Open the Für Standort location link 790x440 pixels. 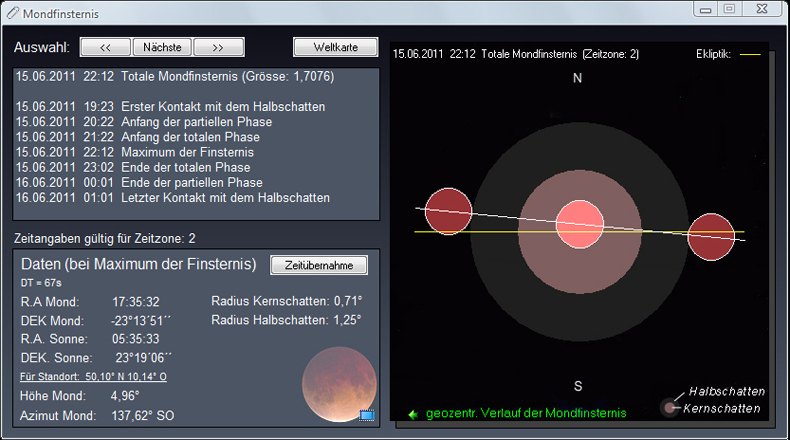(94, 377)
